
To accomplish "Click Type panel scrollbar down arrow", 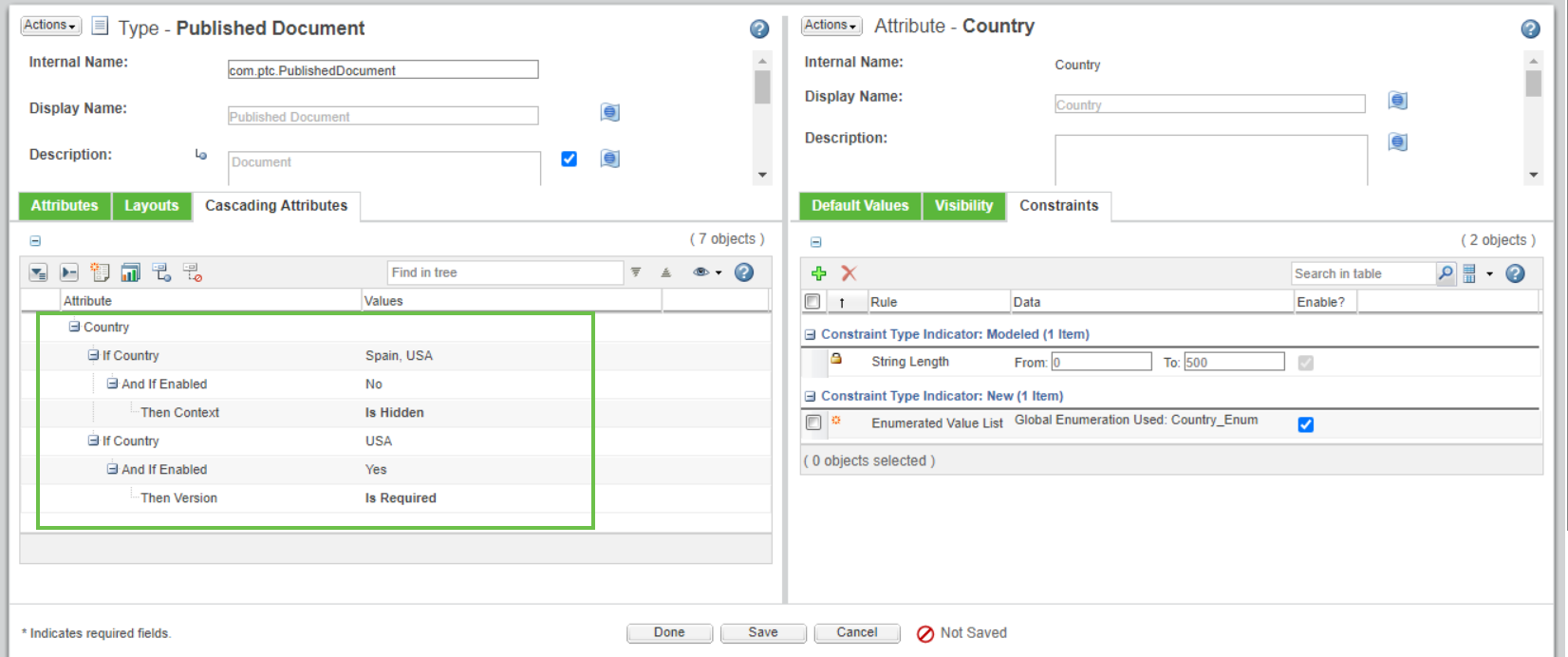I will [762, 176].
